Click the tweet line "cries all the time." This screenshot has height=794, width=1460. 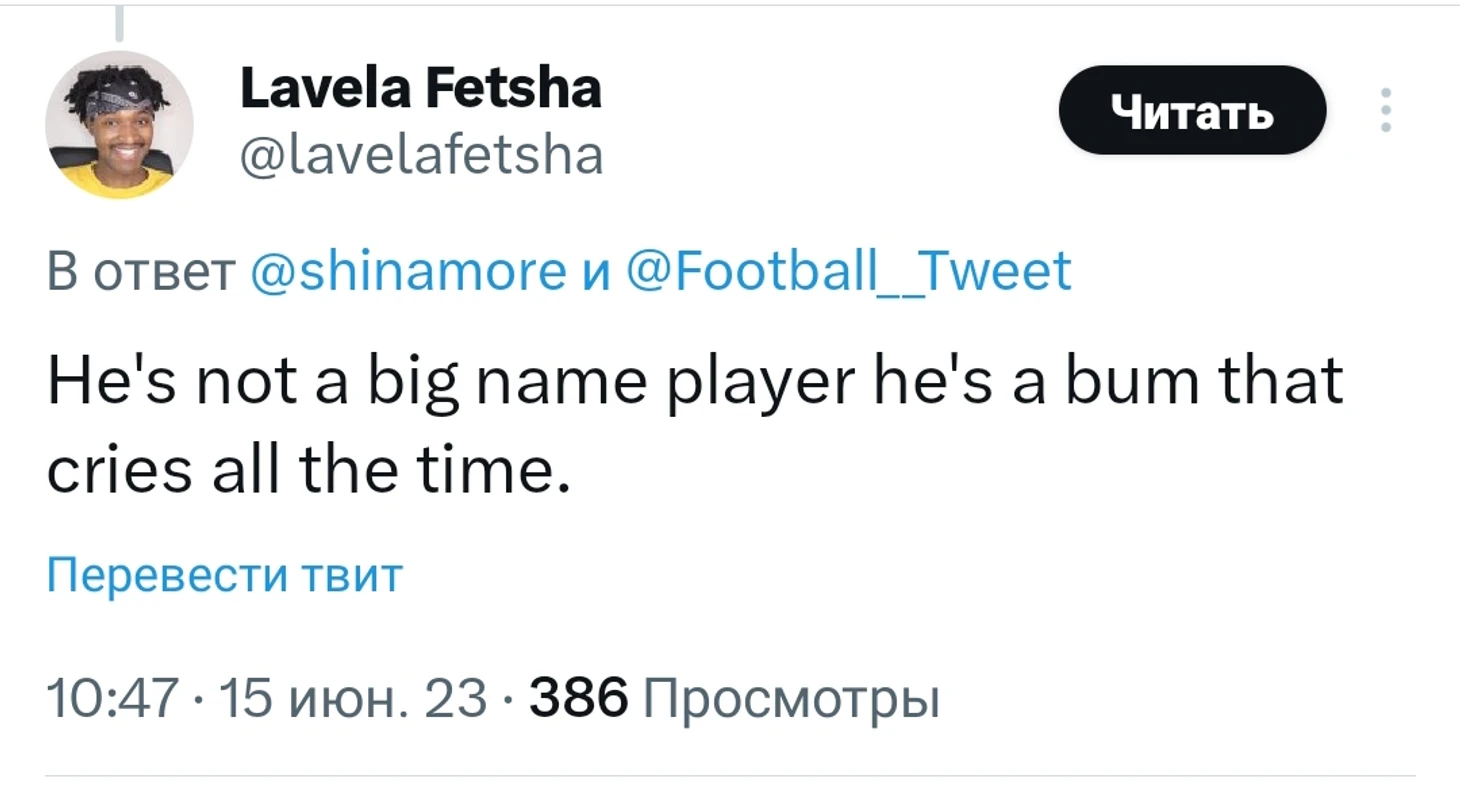pyautogui.click(x=308, y=469)
